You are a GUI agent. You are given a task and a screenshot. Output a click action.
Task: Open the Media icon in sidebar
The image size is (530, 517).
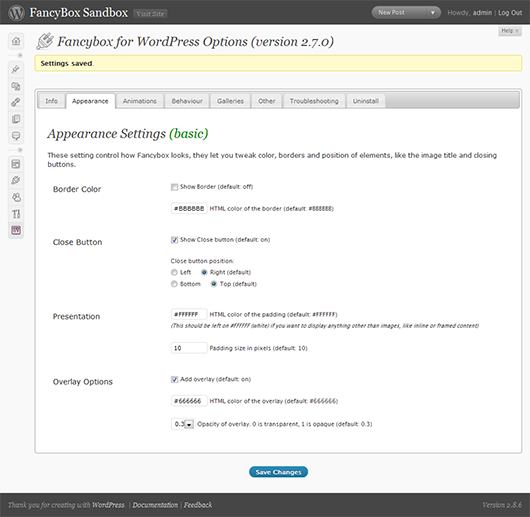click(x=16, y=86)
